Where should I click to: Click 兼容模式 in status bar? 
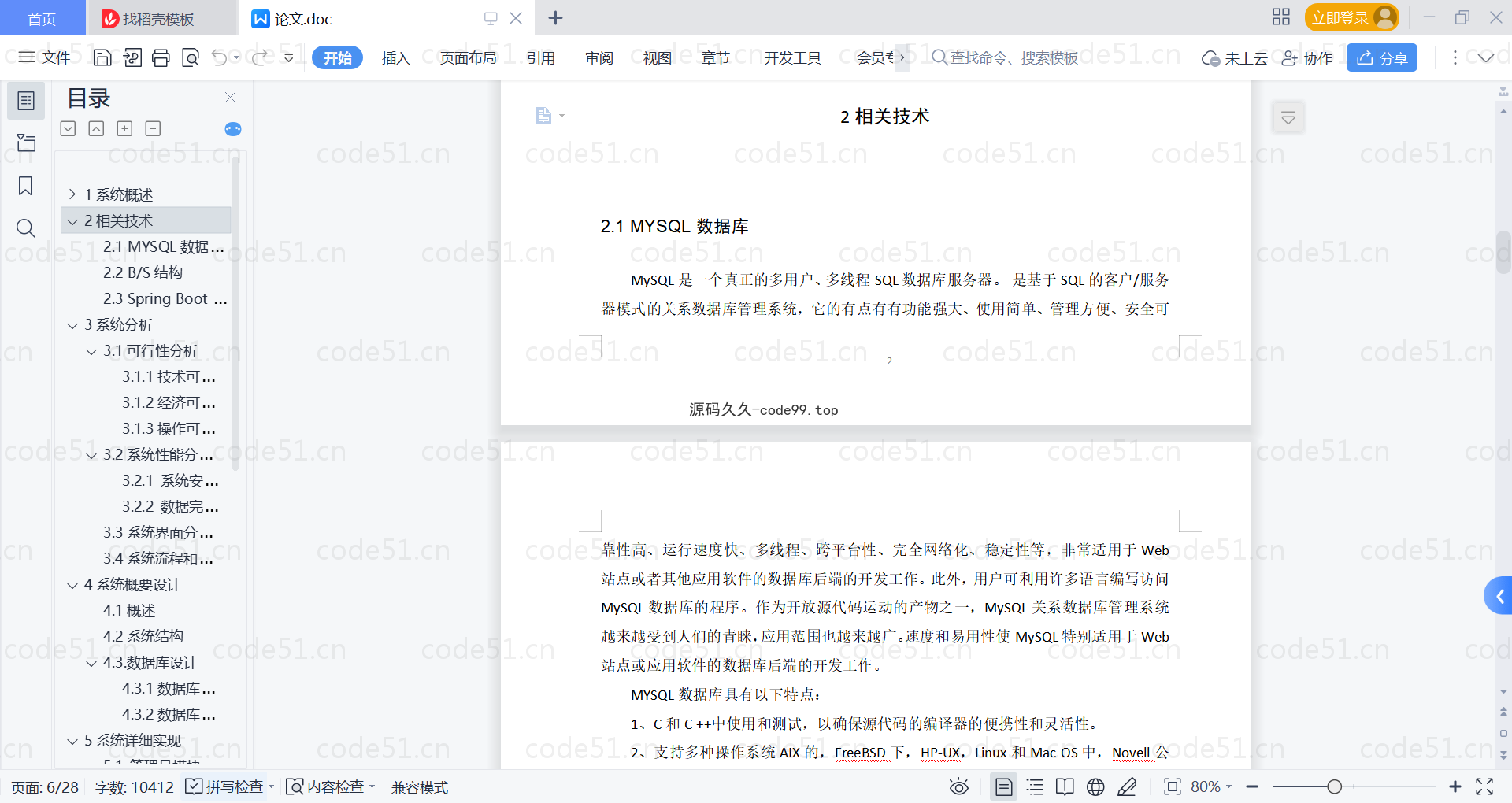point(420,787)
